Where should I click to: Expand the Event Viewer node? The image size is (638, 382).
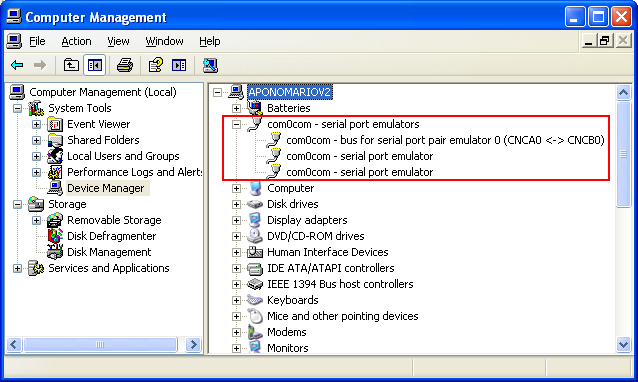[36, 124]
